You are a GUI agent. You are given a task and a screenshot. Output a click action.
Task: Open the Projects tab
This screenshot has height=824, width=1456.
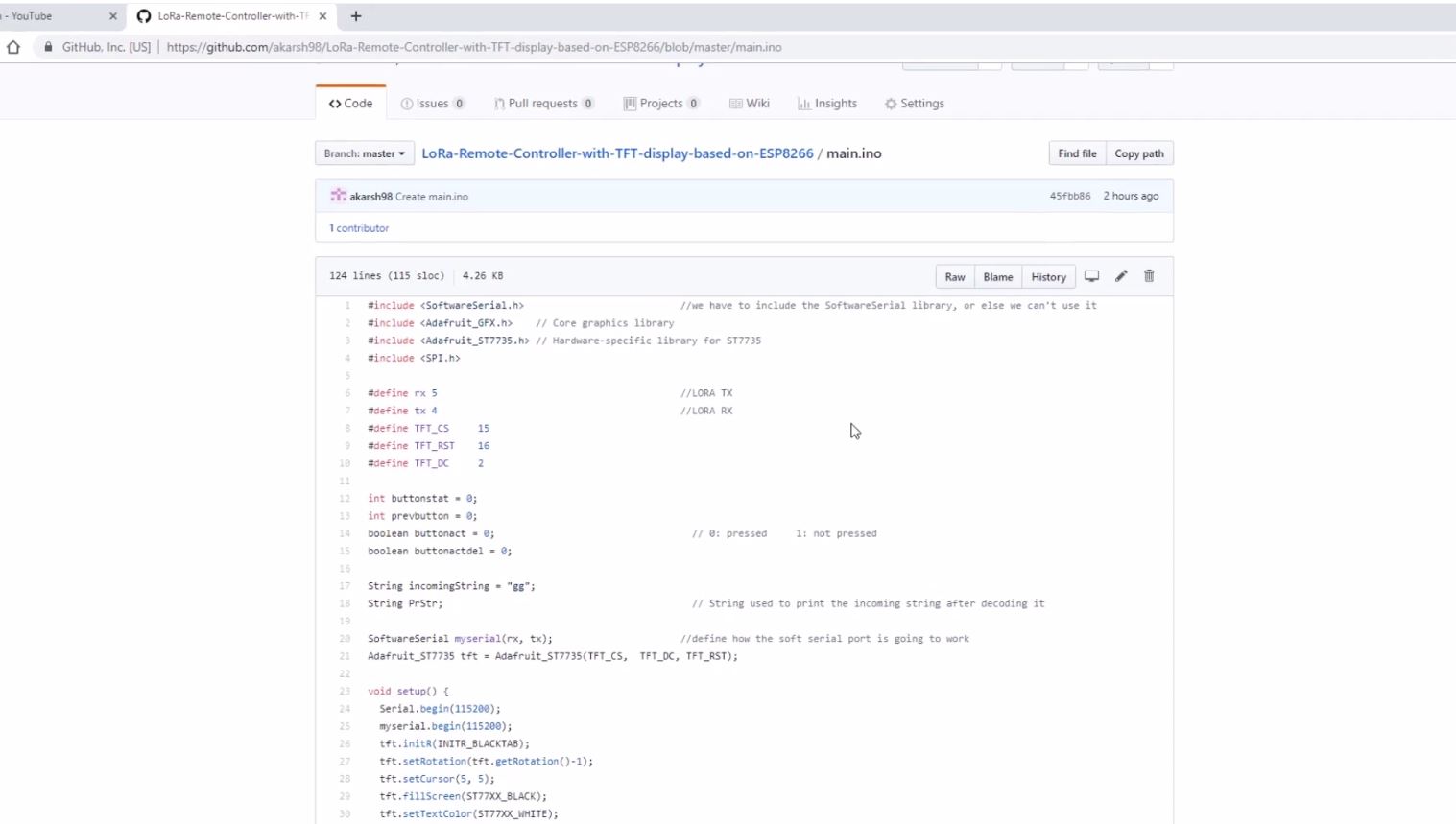tap(661, 104)
